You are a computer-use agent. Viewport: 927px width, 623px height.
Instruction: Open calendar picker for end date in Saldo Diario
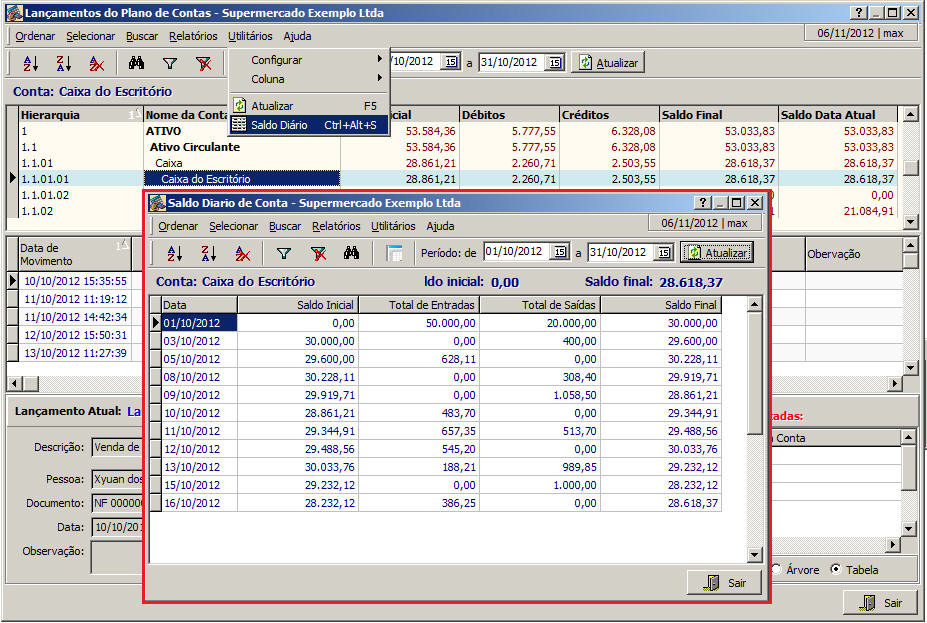click(x=664, y=253)
